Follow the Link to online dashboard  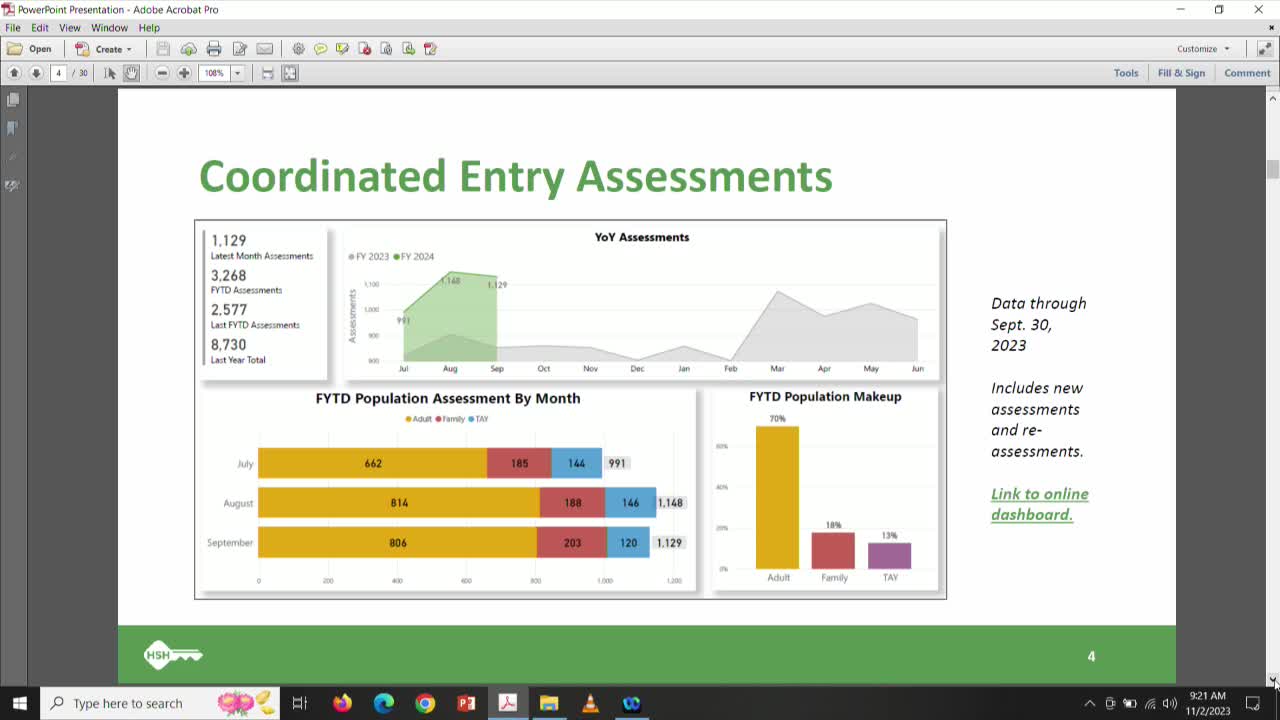1040,504
